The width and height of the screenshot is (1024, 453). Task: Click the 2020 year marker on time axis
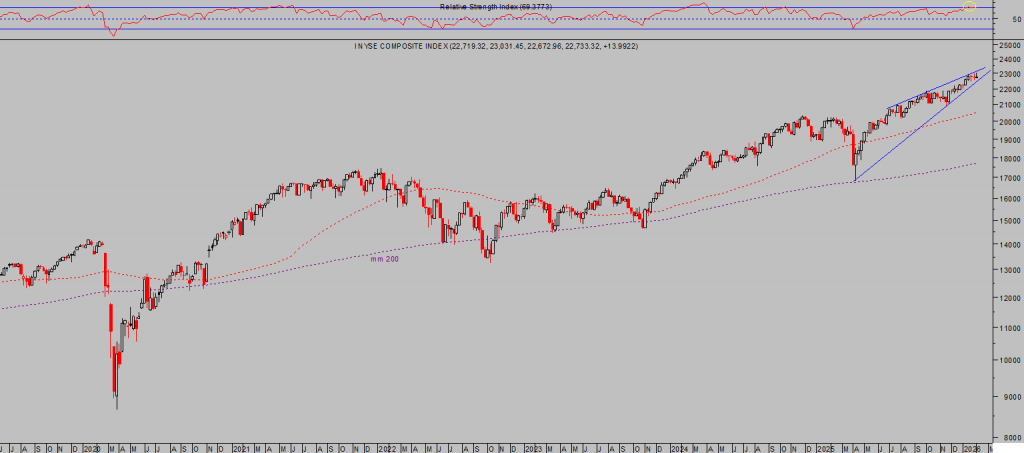[92, 447]
